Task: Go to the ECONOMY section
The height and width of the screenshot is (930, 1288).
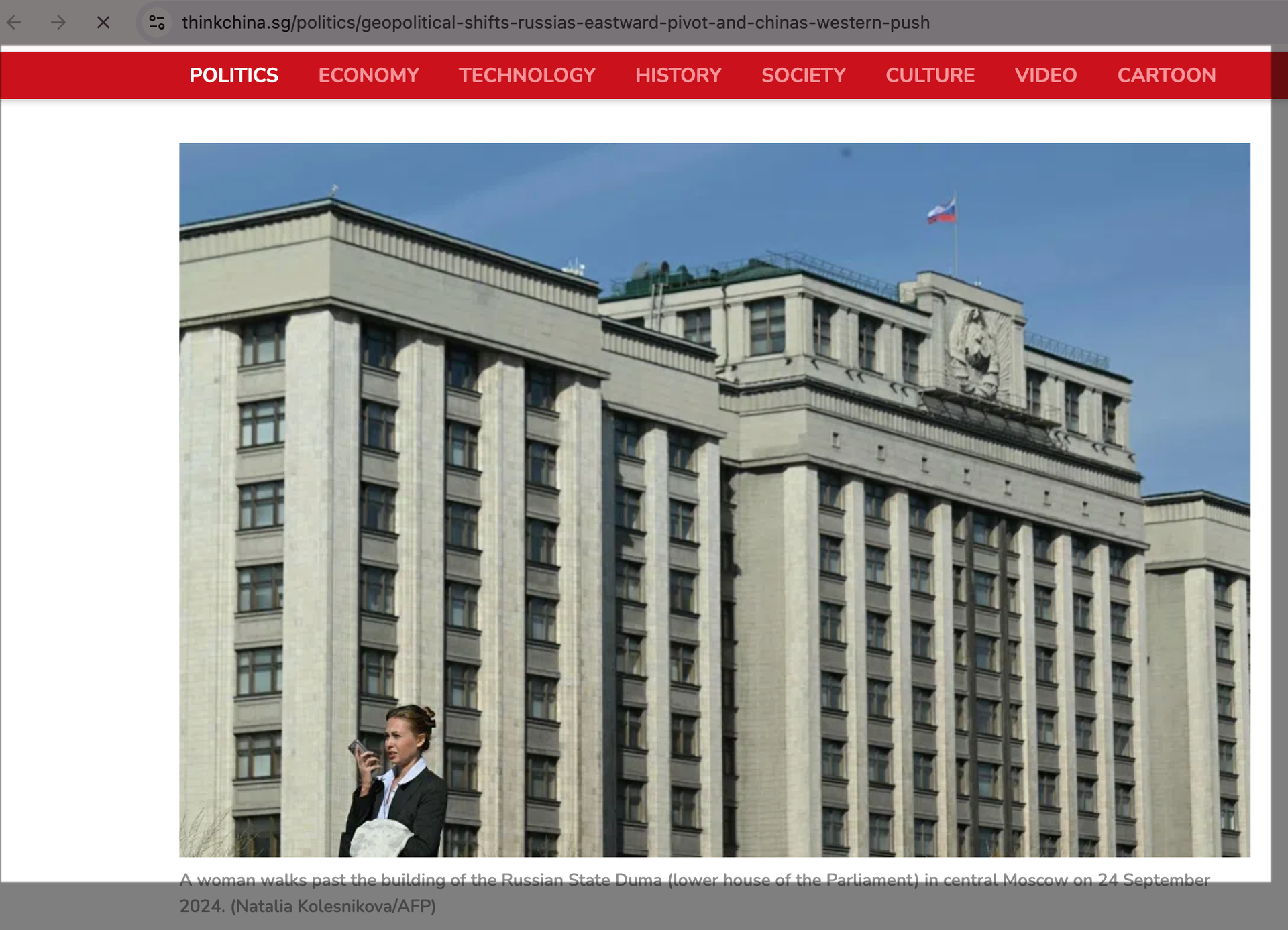Action: coord(368,75)
